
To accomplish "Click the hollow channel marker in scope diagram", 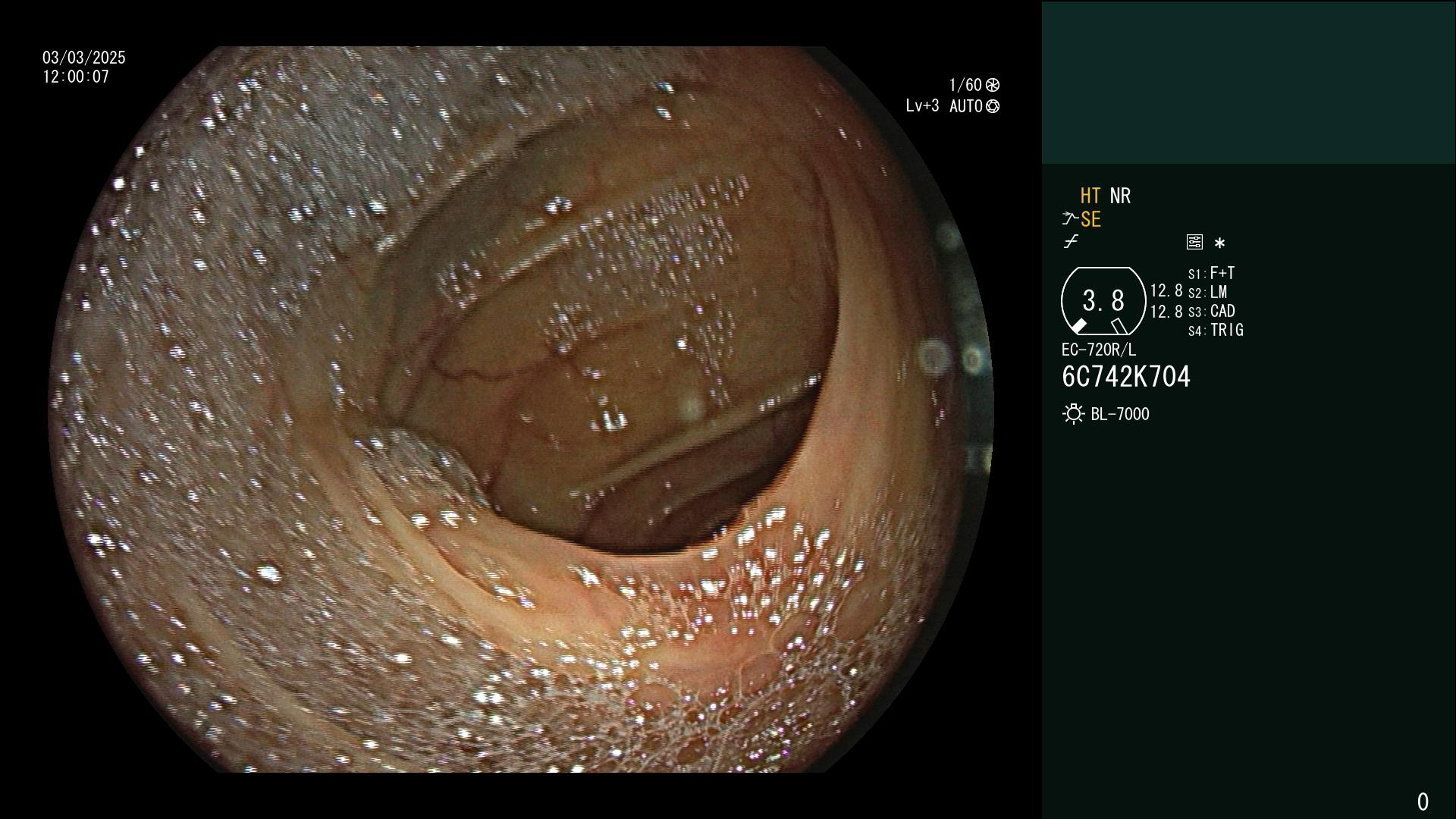I will [x=1119, y=326].
